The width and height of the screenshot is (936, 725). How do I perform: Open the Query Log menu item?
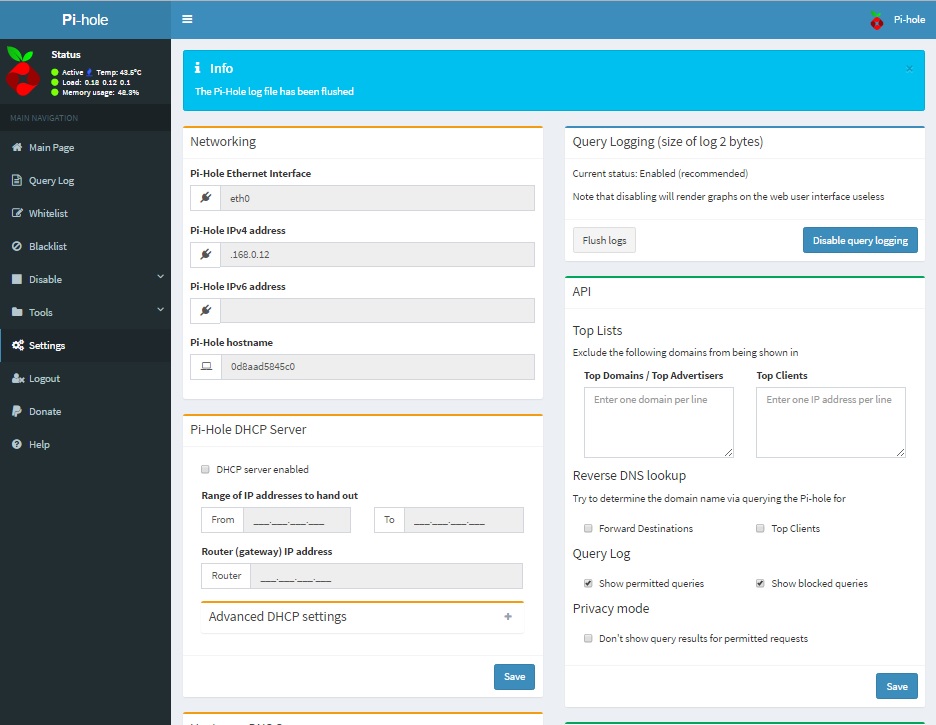[x=85, y=180]
